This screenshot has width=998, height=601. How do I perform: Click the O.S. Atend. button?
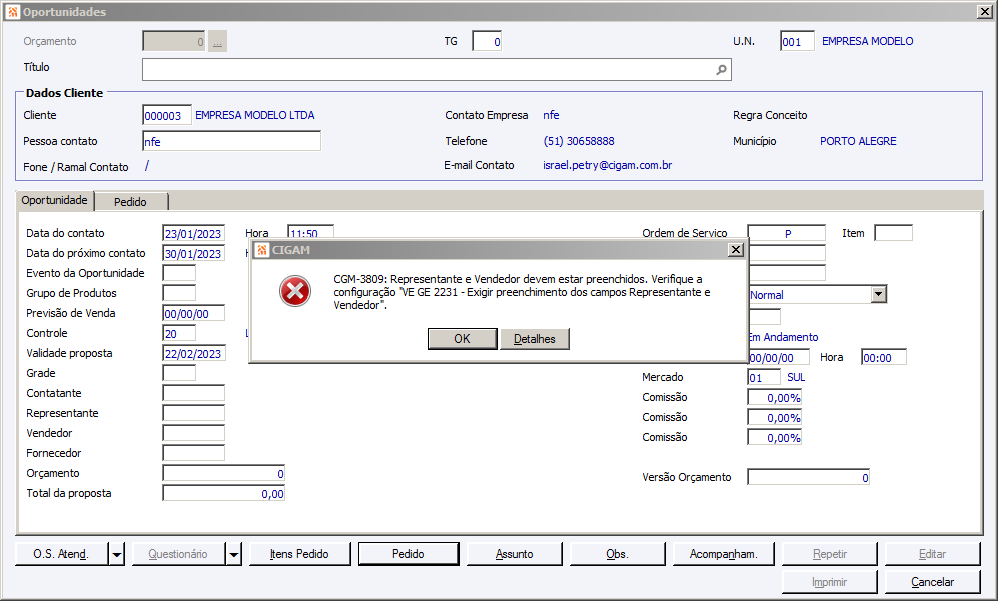click(62, 555)
